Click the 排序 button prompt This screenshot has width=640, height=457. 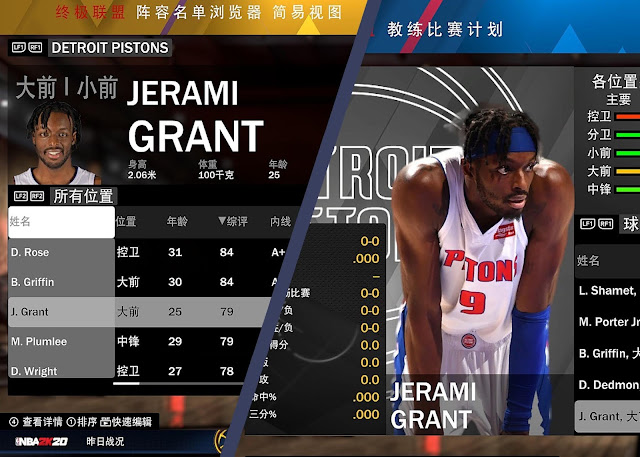83,422
